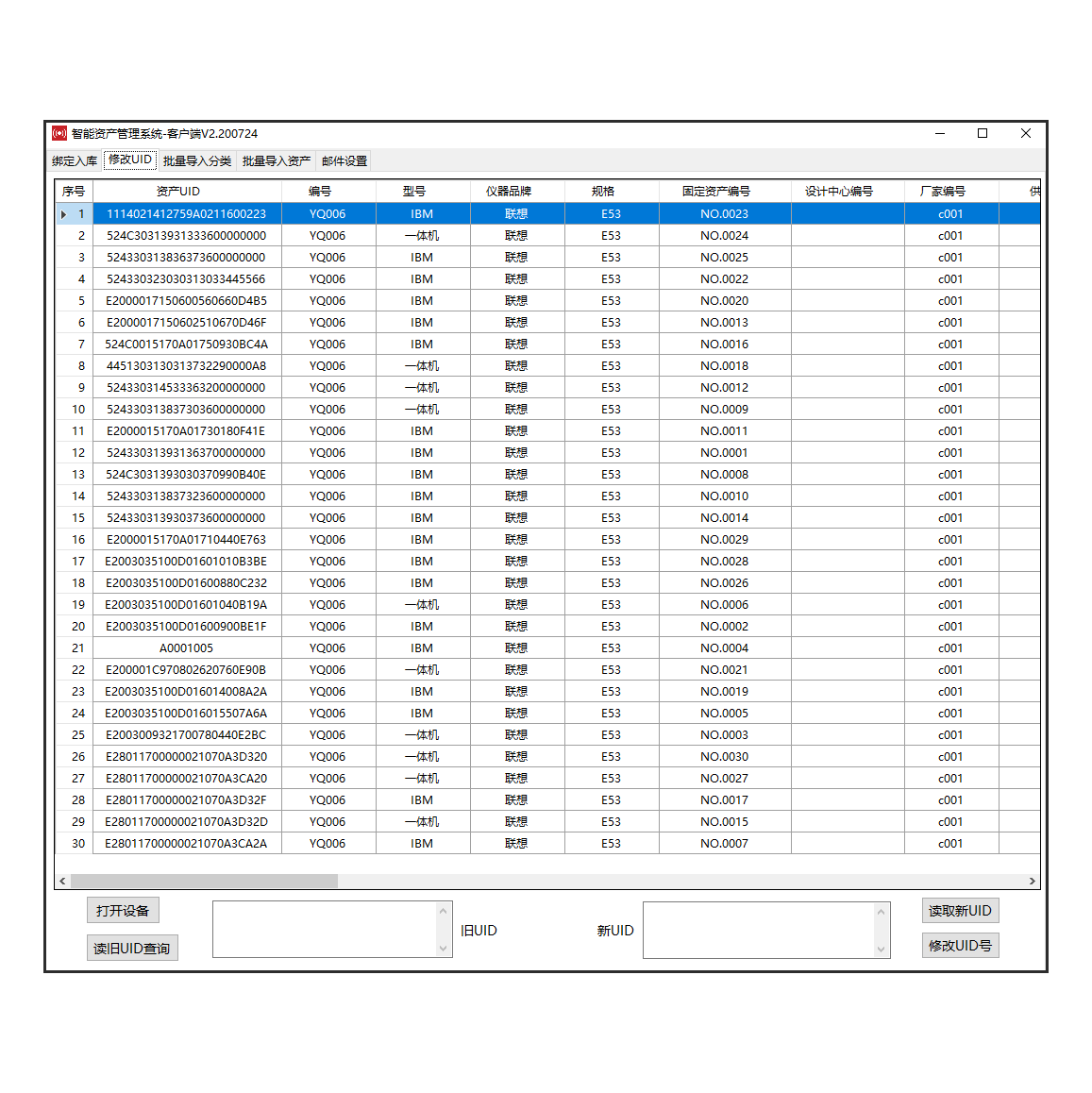
Task: Click the 打开设备 button
Action: pos(123,911)
